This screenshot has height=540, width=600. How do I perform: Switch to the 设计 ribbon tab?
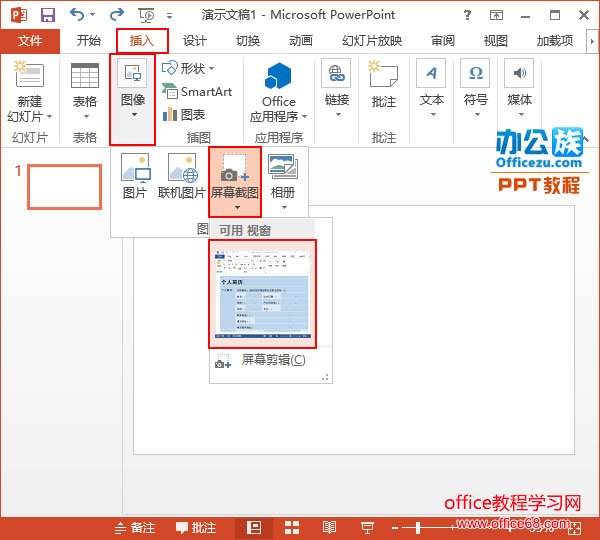pyautogui.click(x=194, y=41)
